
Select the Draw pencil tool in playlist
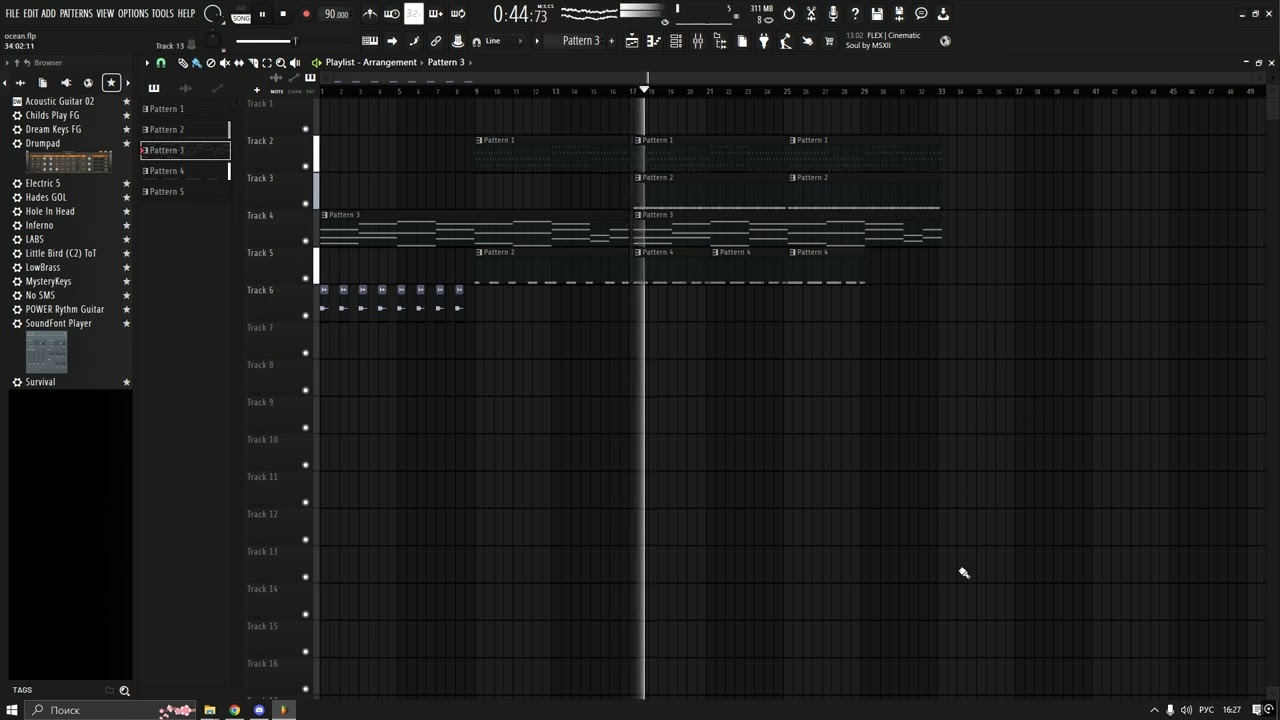182,63
